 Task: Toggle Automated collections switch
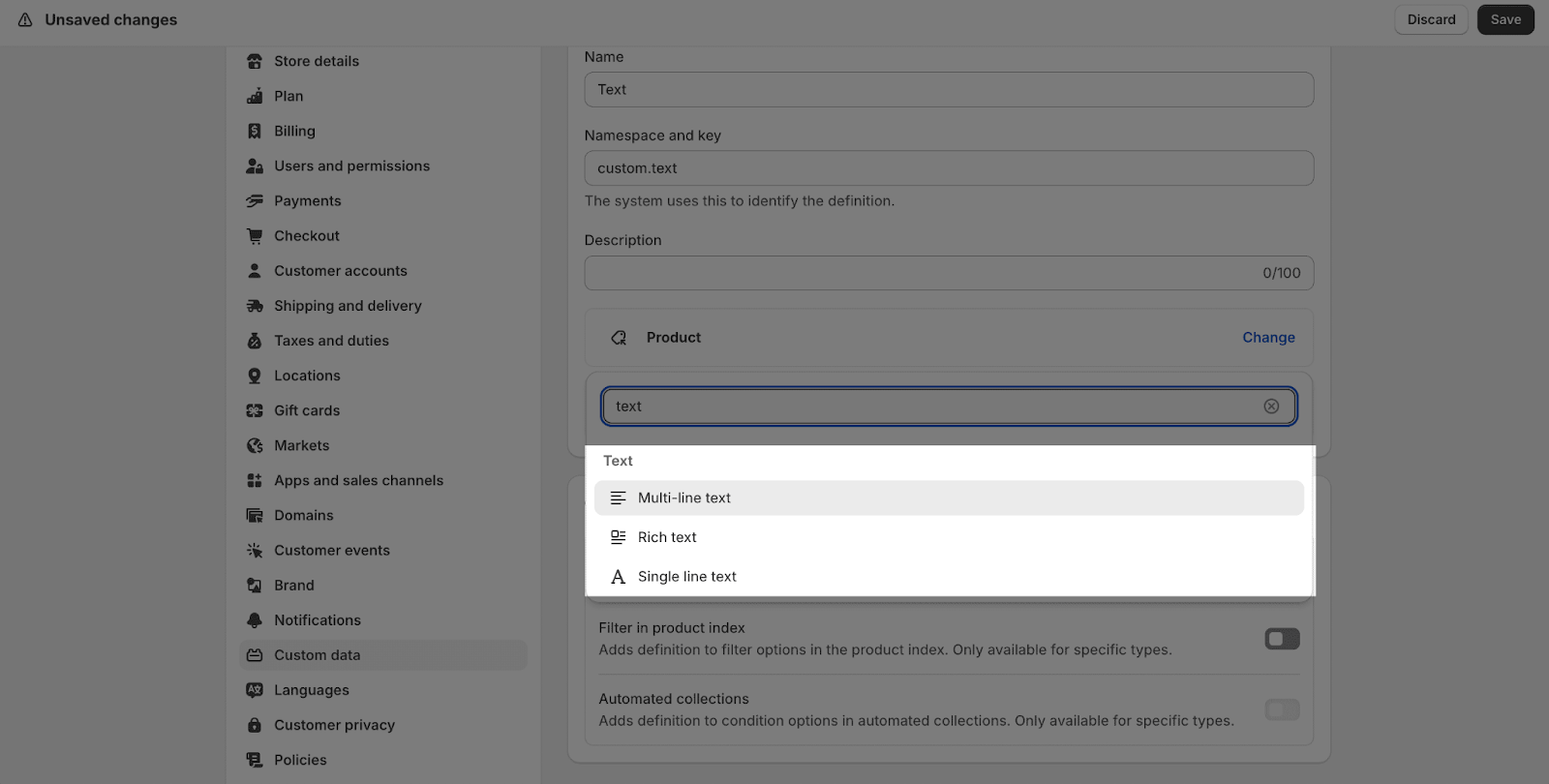coord(1282,709)
